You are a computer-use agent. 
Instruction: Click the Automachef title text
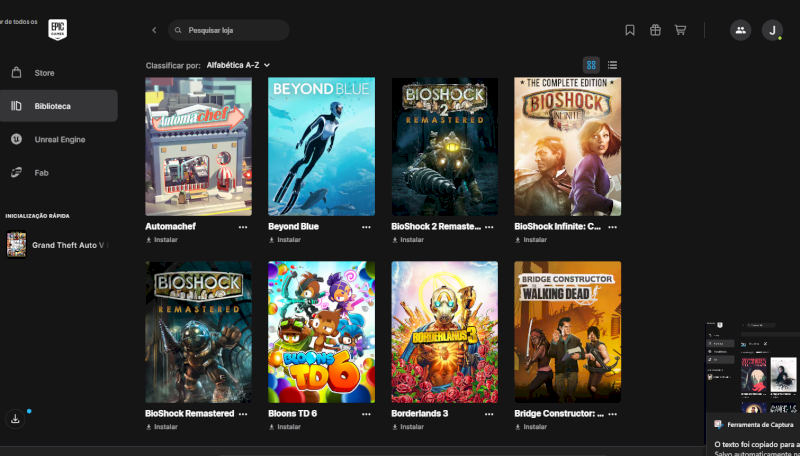tap(170, 226)
